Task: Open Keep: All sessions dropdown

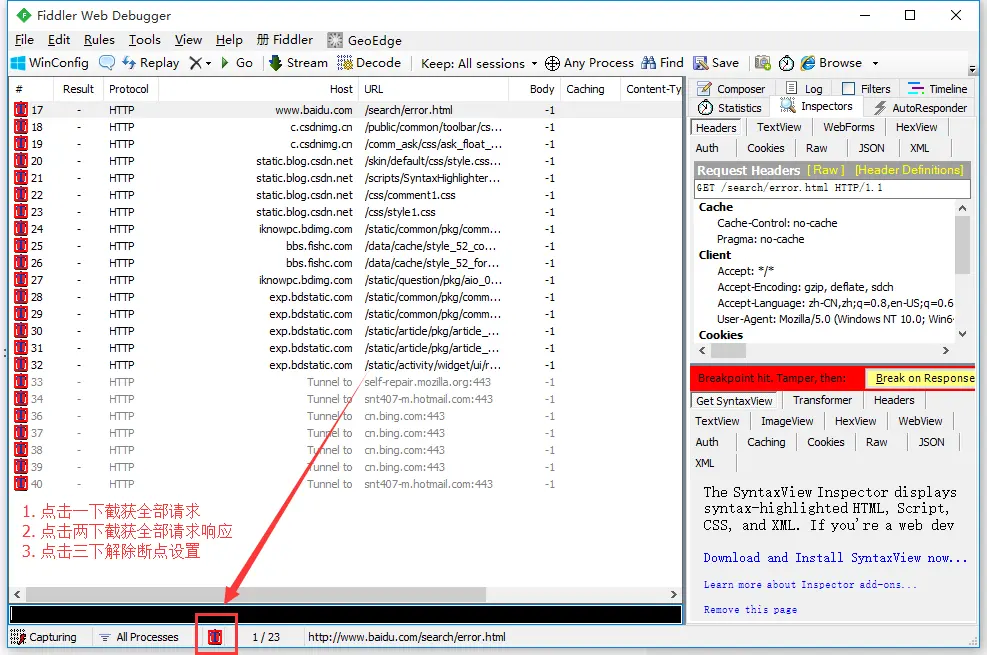Action: point(479,64)
